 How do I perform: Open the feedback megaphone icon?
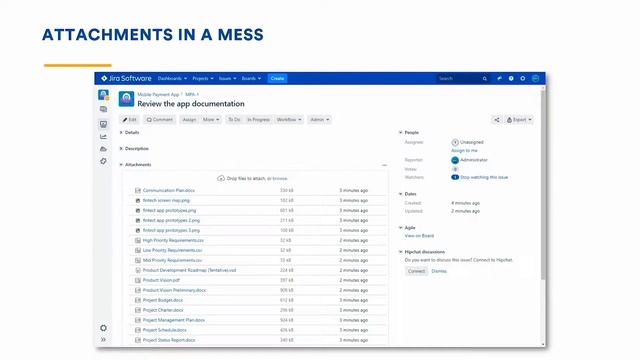(x=499, y=78)
